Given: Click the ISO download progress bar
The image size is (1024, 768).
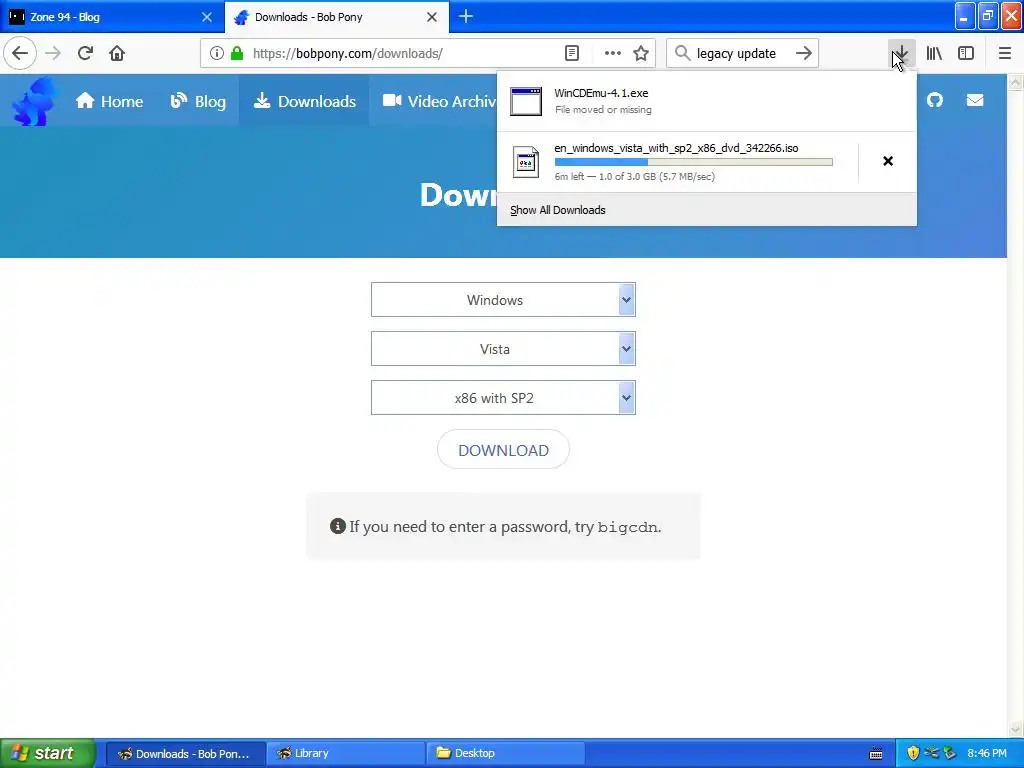Looking at the screenshot, I should (694, 162).
